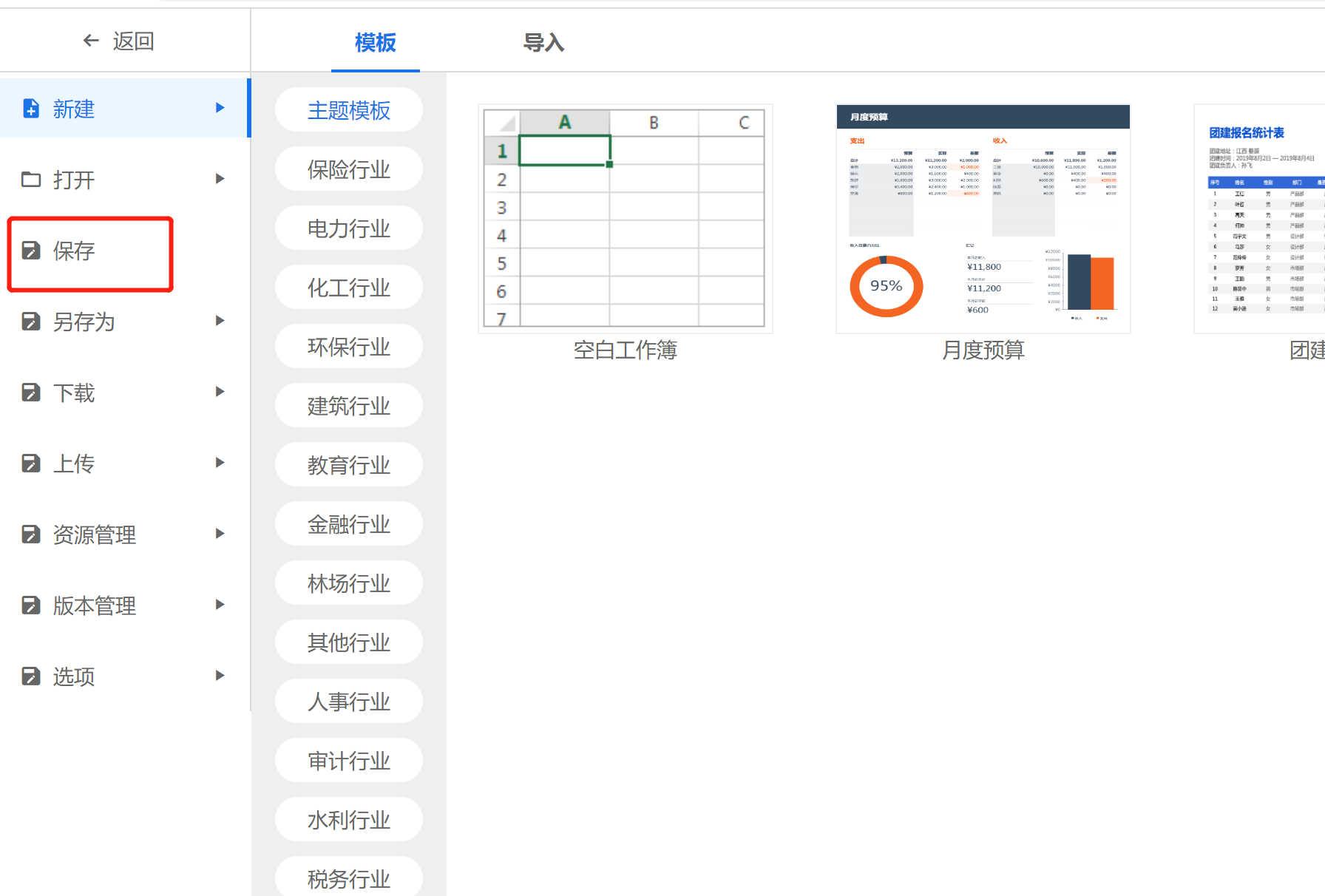The image size is (1325, 896).
Task: Click the back arrow icon next to 返回
Action: 91,41
